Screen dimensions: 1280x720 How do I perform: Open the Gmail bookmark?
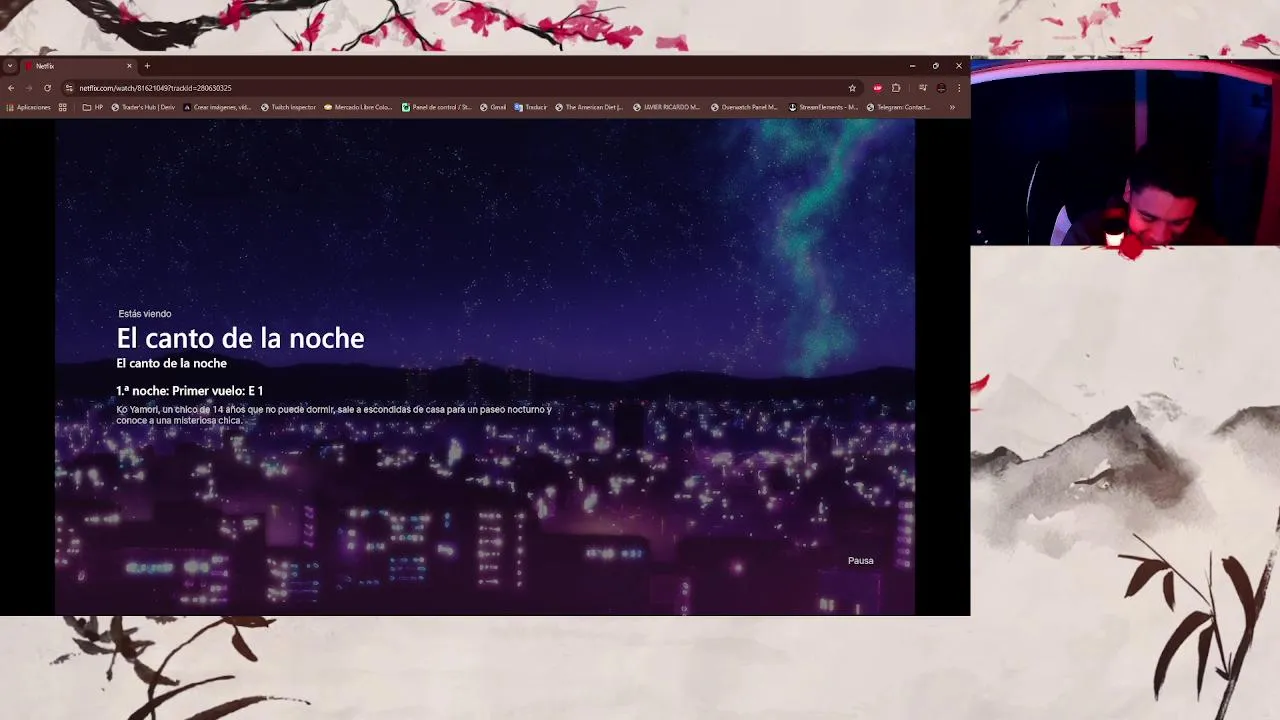click(493, 107)
